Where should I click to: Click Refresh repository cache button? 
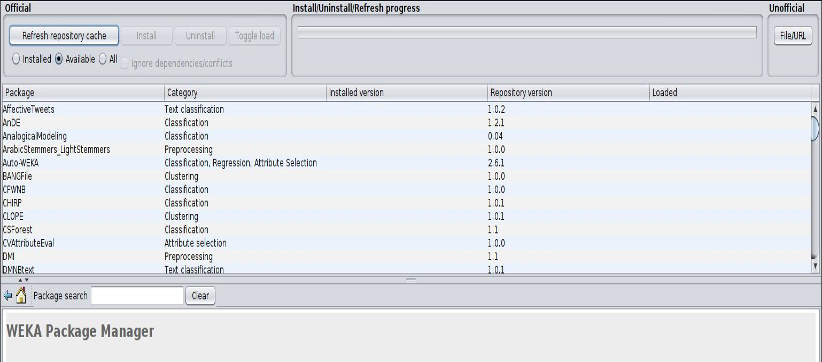pyautogui.click(x=64, y=36)
